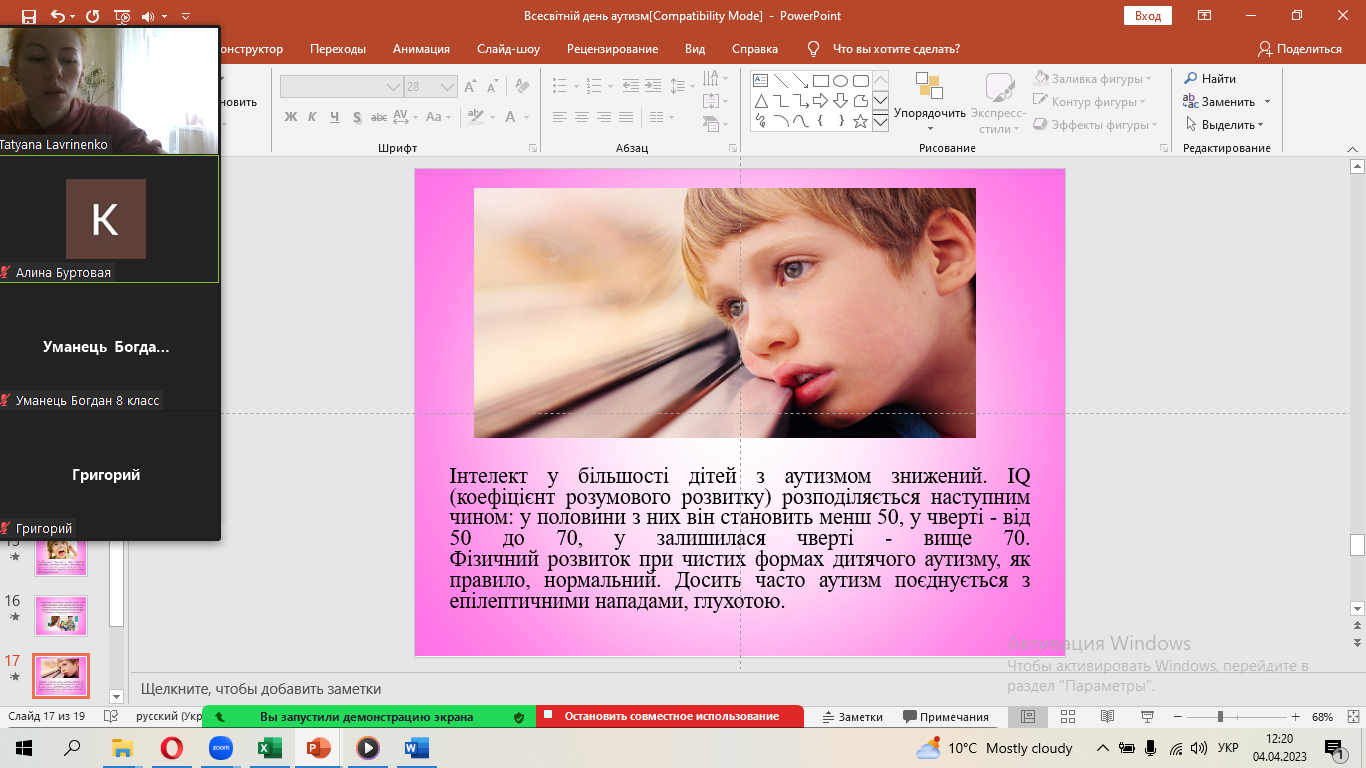Center the paragraph text
Image resolution: width=1366 pixels, height=768 pixels.
582,117
